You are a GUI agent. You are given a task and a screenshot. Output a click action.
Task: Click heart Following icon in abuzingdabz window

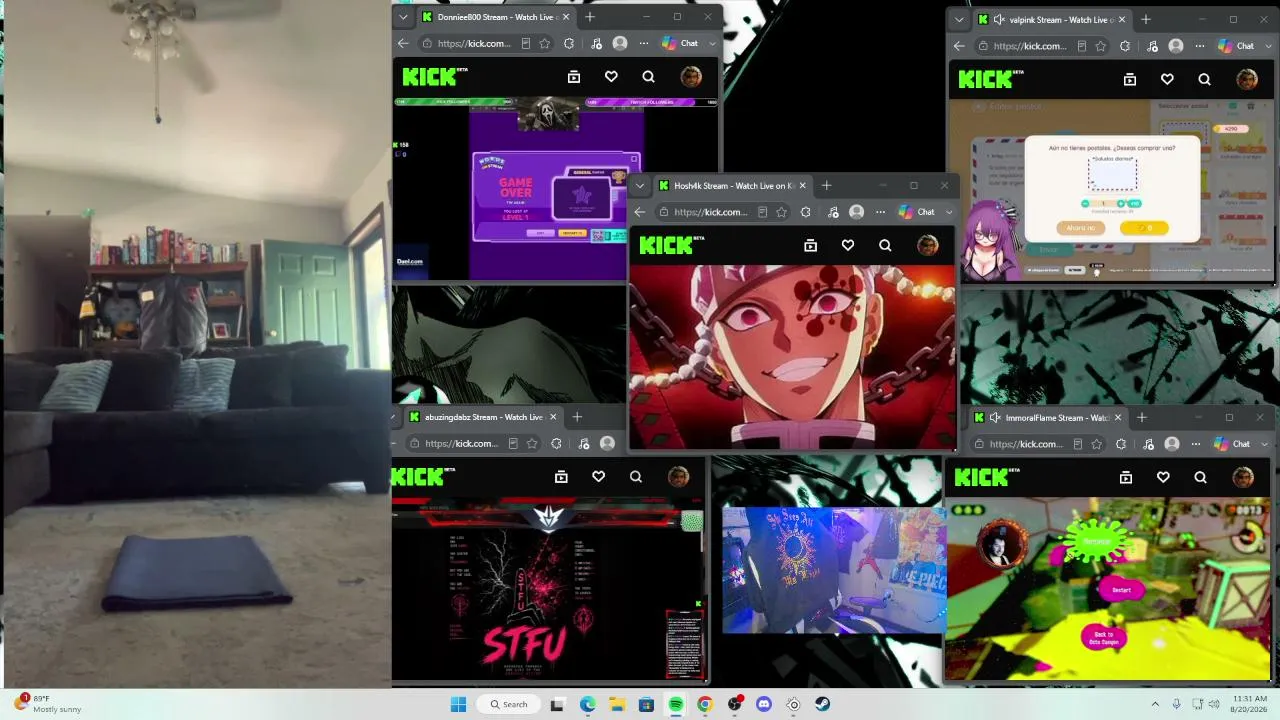[598, 477]
